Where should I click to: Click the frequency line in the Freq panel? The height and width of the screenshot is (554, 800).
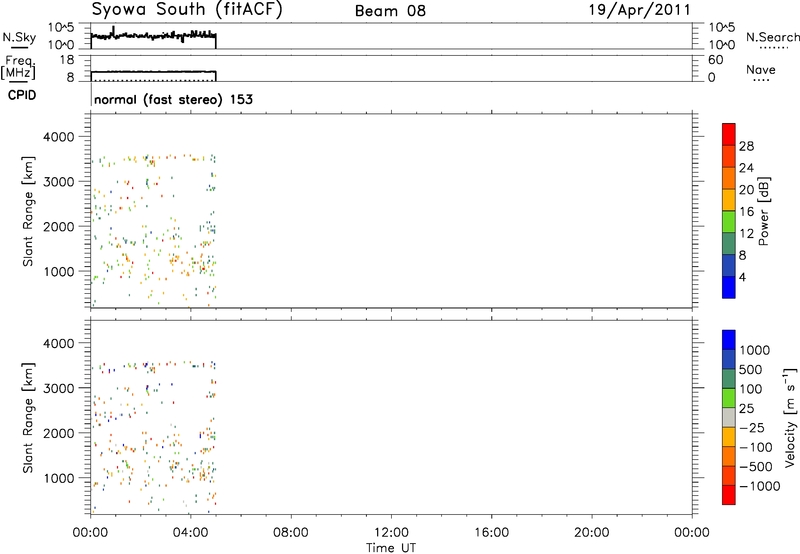[x=153, y=71]
